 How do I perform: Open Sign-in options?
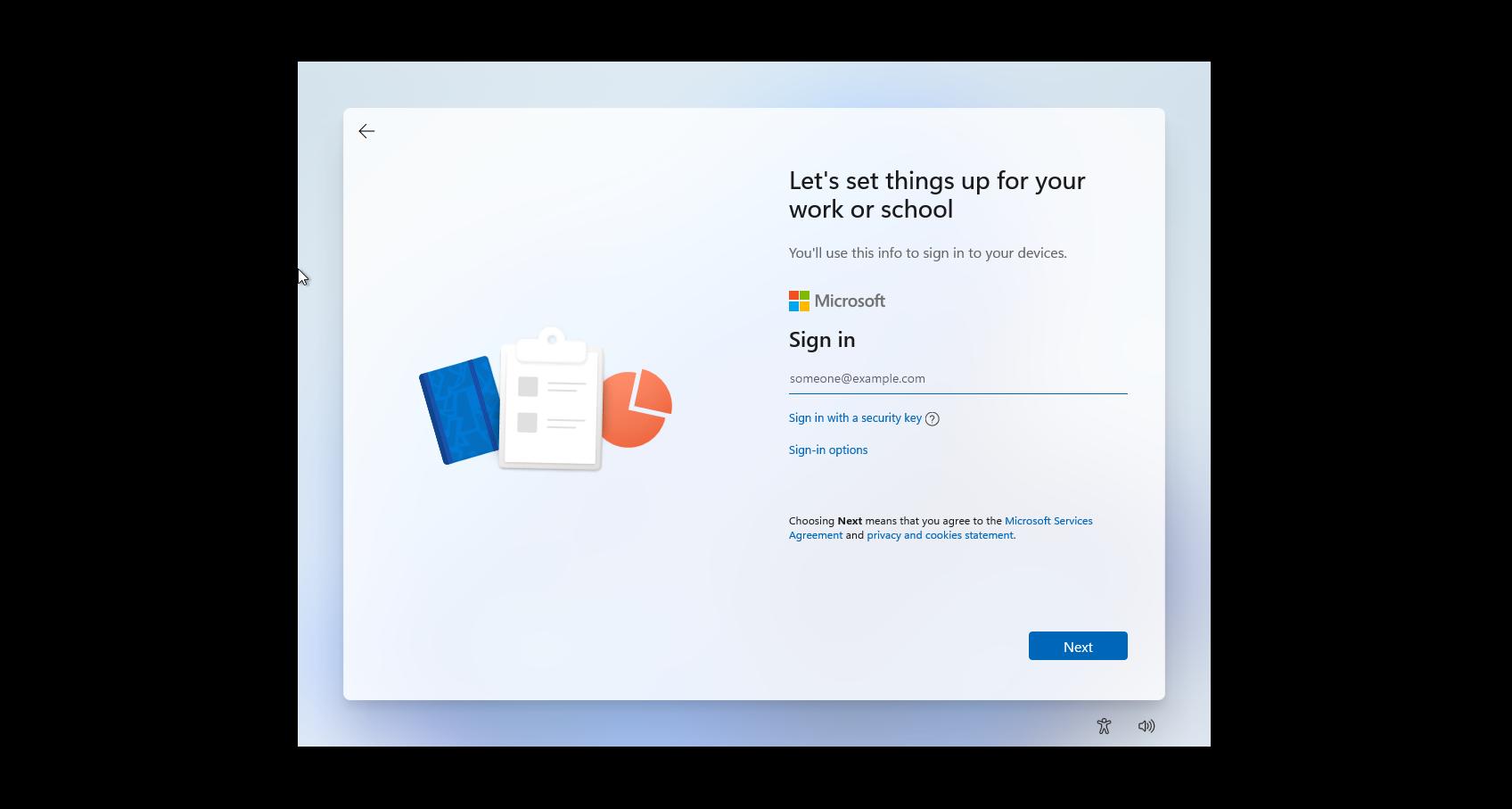point(827,450)
